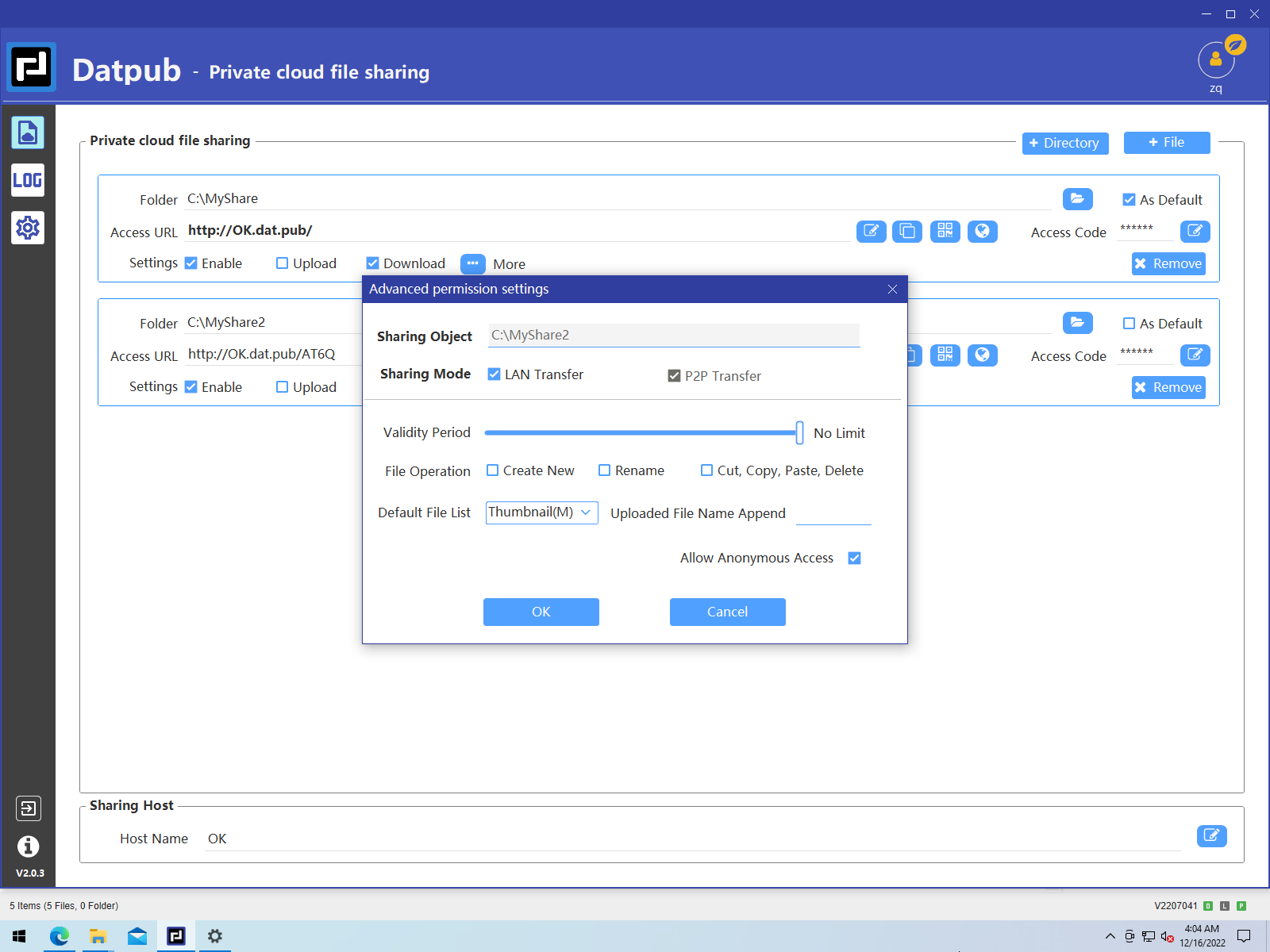Open File Explorer from taskbar
Screen dimensions: 1270x952
click(98, 936)
